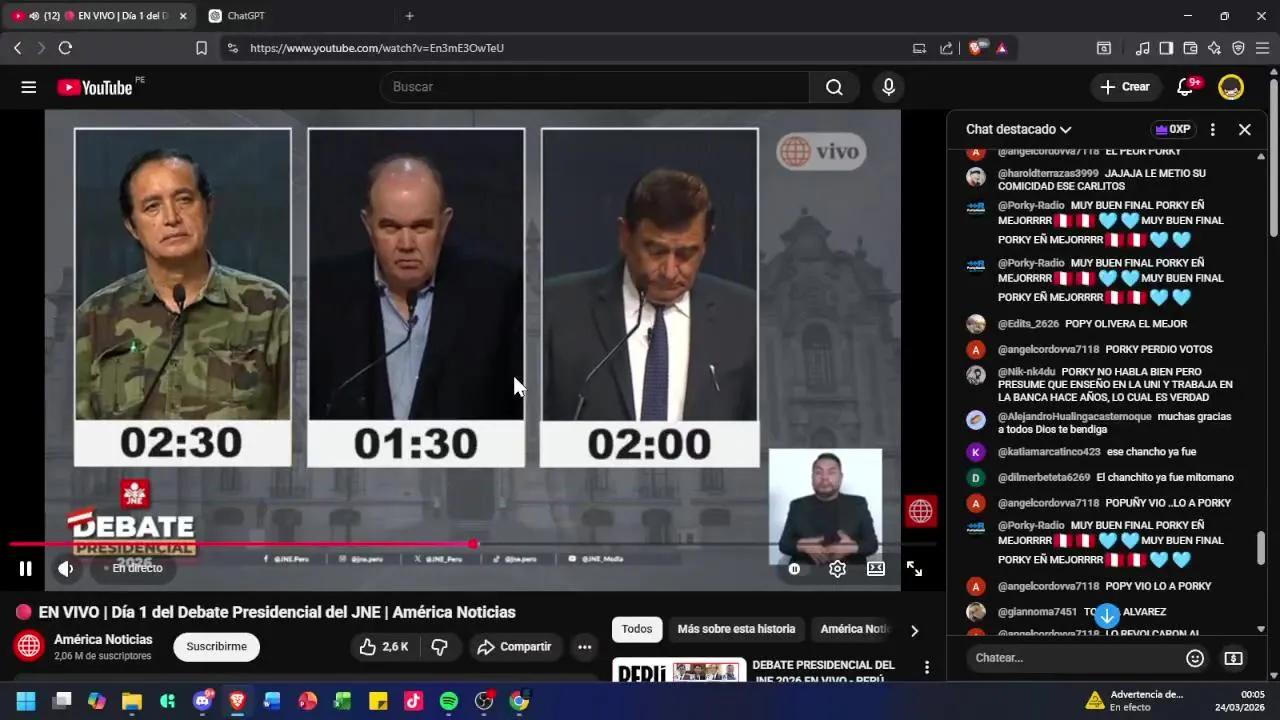This screenshot has height=720, width=1280.
Task: Open Spotify from the taskbar
Action: click(x=449, y=701)
